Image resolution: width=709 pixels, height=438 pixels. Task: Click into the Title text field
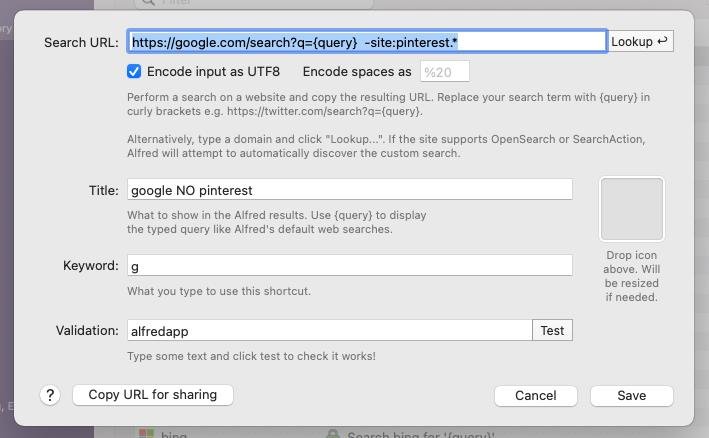pyautogui.click(x=349, y=190)
